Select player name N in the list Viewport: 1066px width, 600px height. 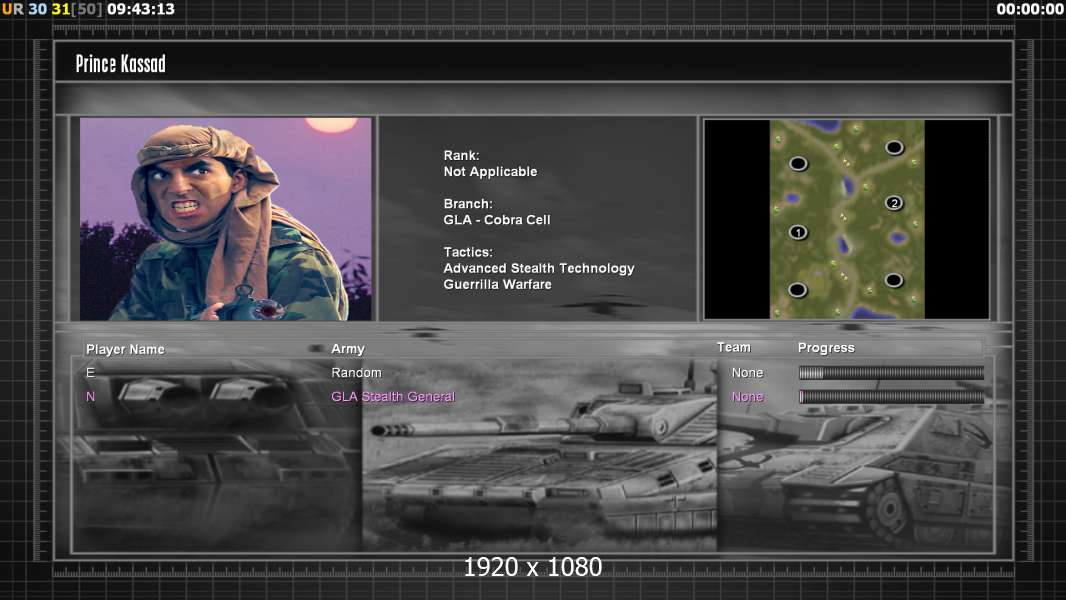[90, 396]
